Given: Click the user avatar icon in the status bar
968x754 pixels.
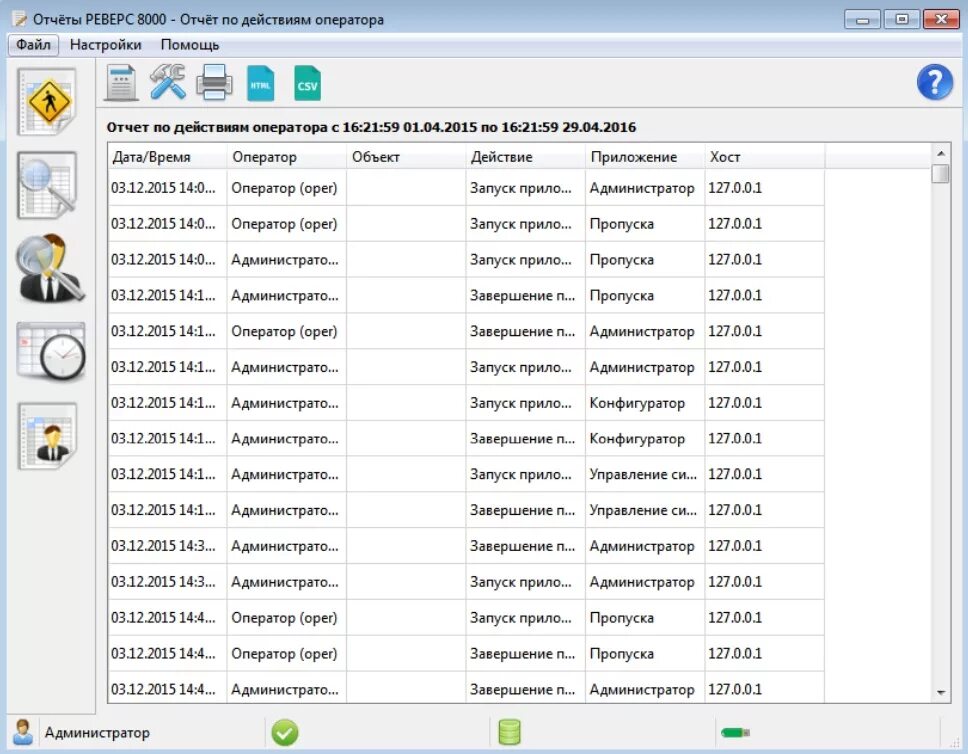Looking at the screenshot, I should coord(23,732).
